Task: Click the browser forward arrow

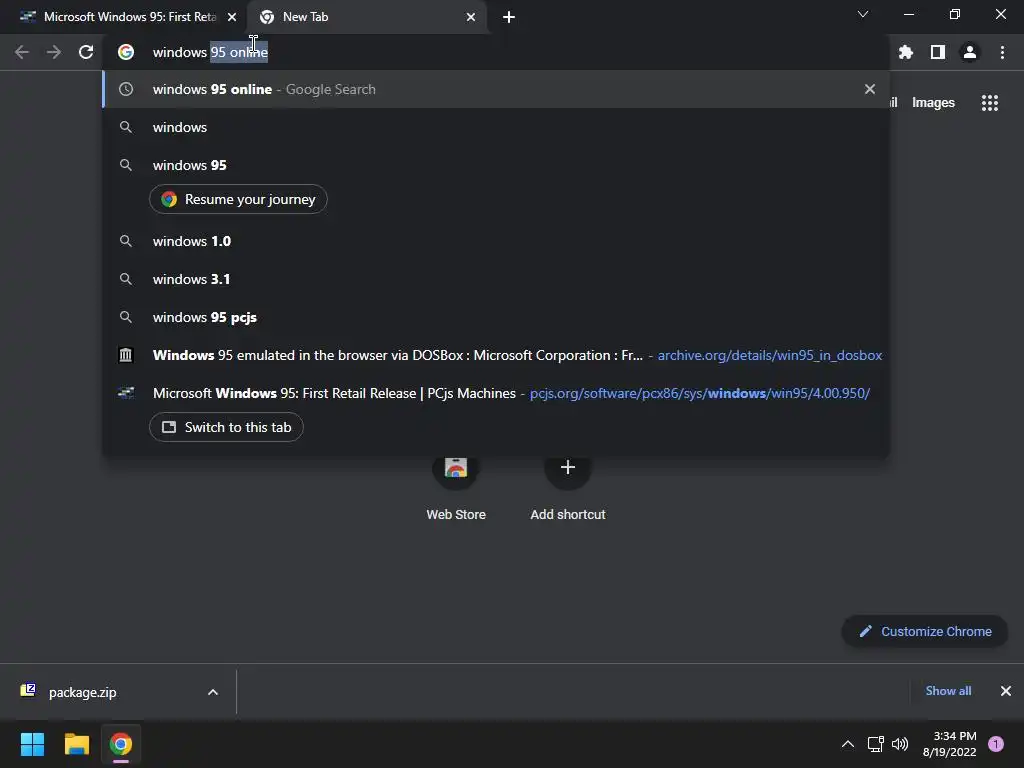Action: [x=54, y=52]
